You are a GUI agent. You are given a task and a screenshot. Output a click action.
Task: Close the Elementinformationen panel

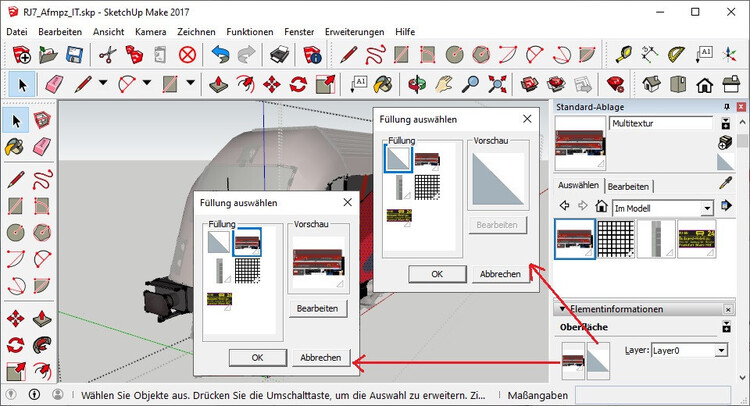point(728,309)
